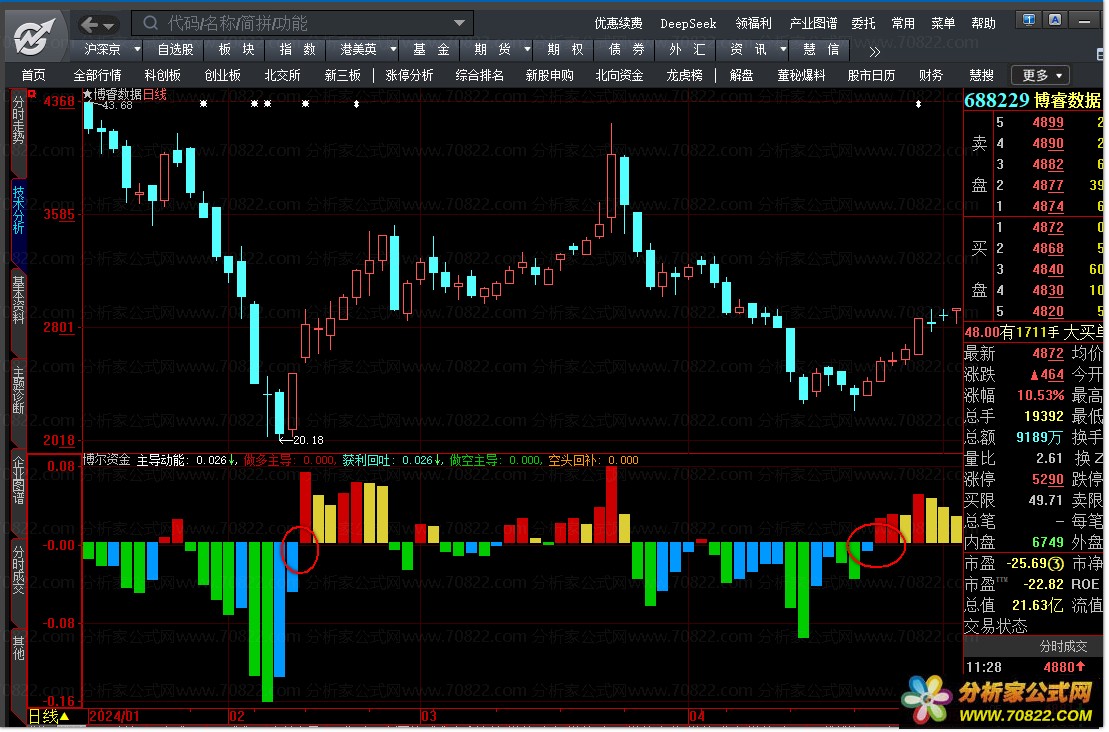Click the app logo icon at top-left
The height and width of the screenshot is (732, 1109).
coord(33,35)
